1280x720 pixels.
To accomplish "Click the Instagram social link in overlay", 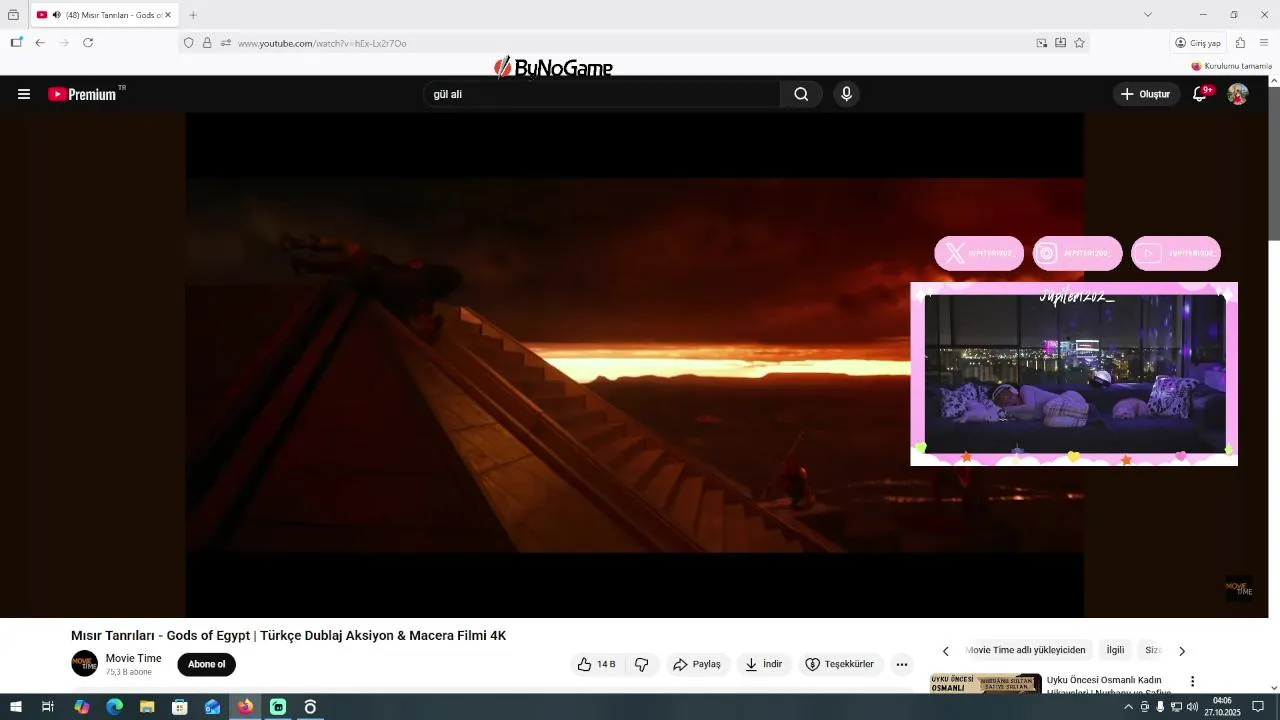I will (1077, 253).
